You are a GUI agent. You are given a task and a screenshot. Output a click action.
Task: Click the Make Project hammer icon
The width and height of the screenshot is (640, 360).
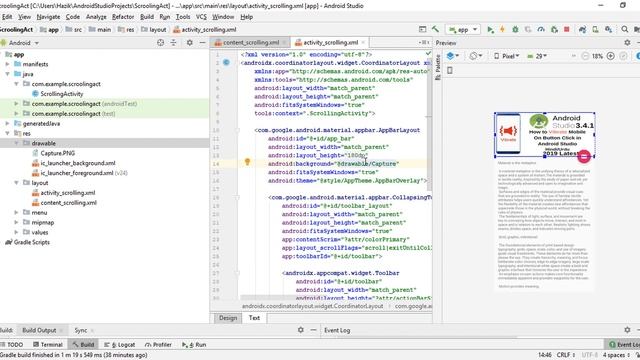(x=436, y=29)
